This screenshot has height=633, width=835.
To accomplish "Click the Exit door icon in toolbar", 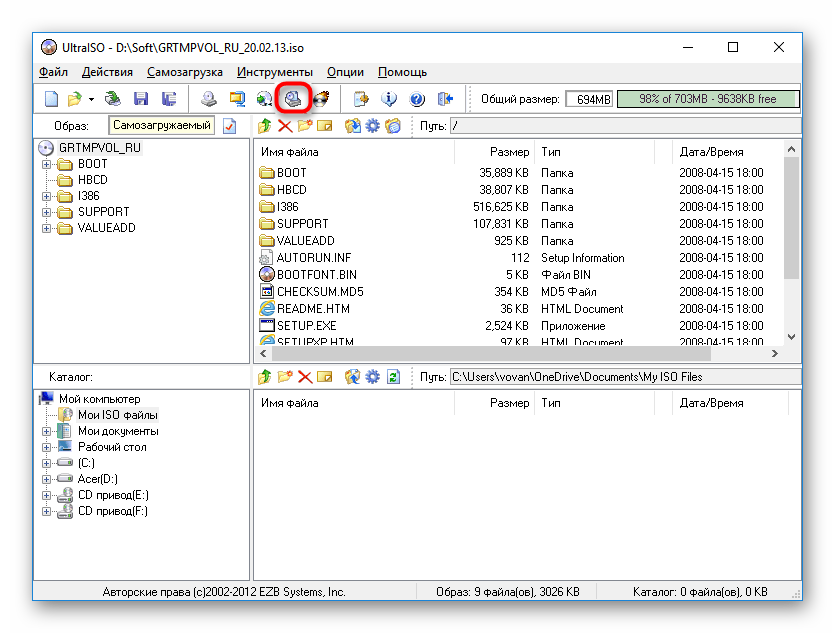I will [445, 99].
